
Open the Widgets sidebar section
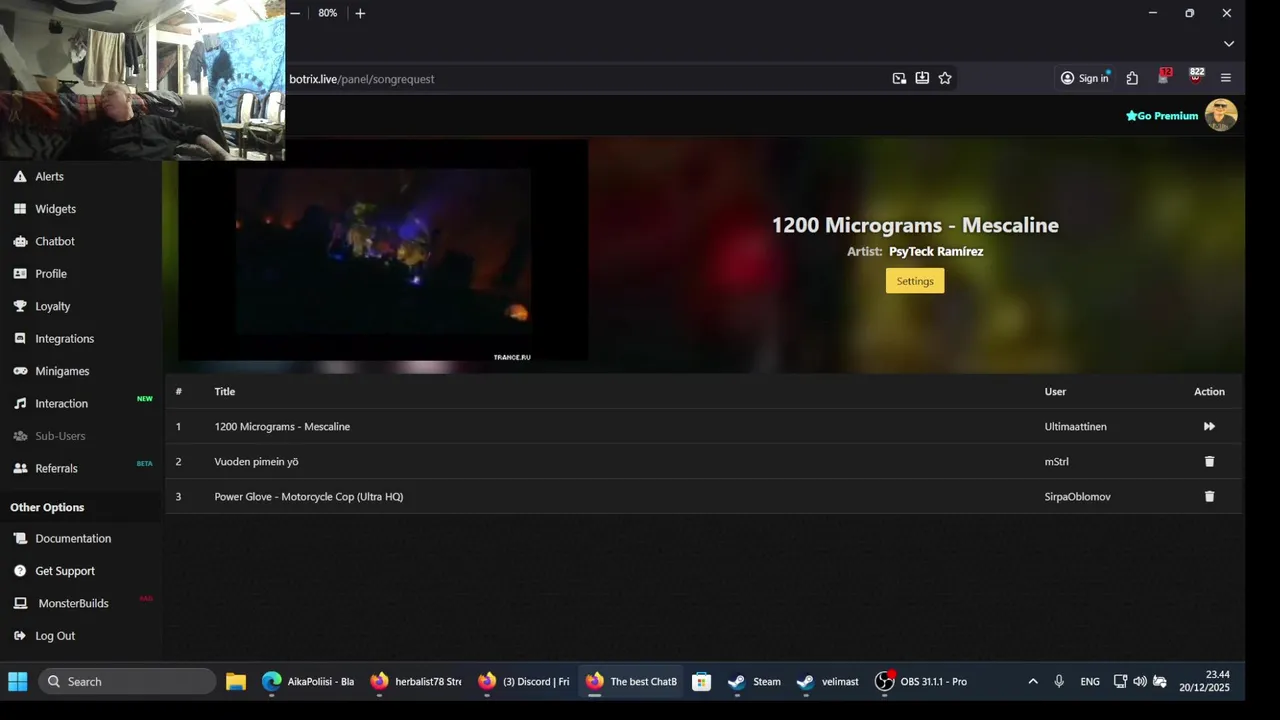(x=55, y=209)
